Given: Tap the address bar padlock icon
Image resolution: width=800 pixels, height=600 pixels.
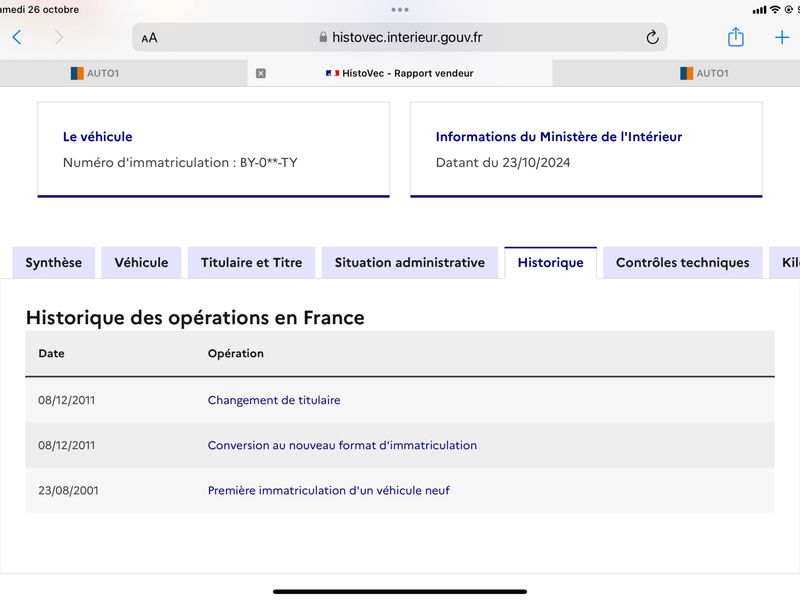Looking at the screenshot, I should (x=323, y=37).
